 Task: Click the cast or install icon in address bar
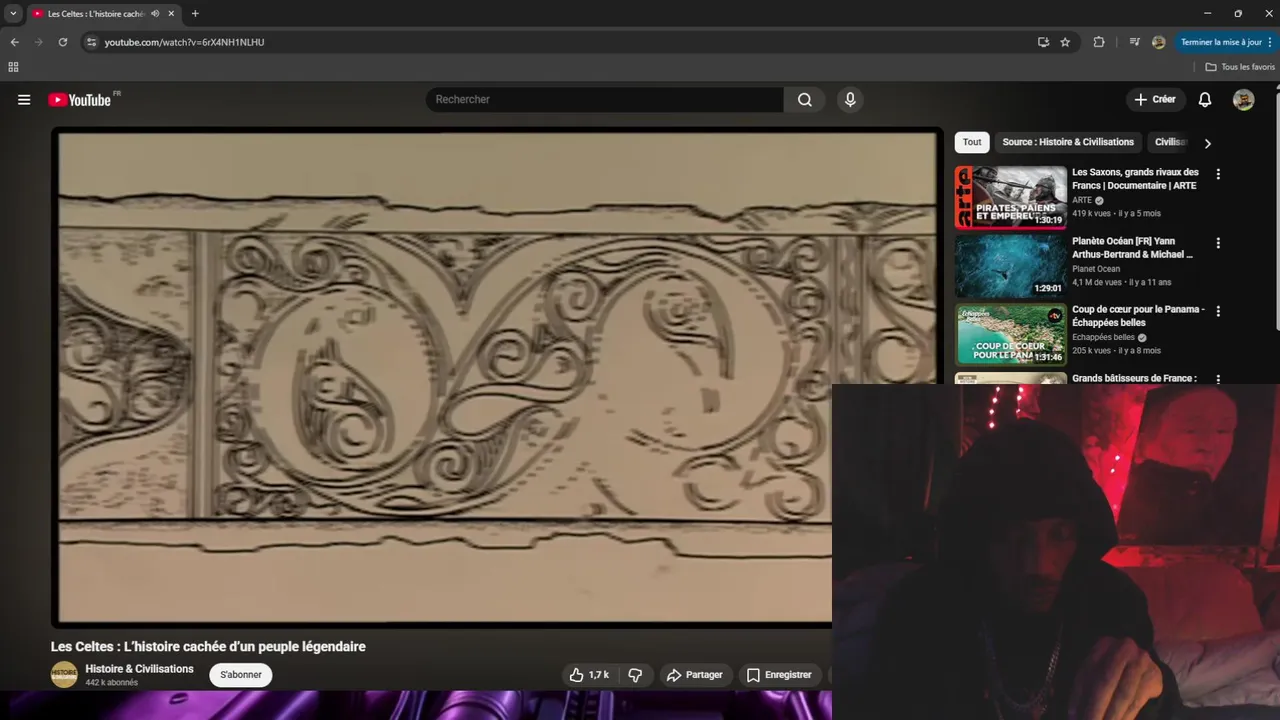click(x=1043, y=42)
